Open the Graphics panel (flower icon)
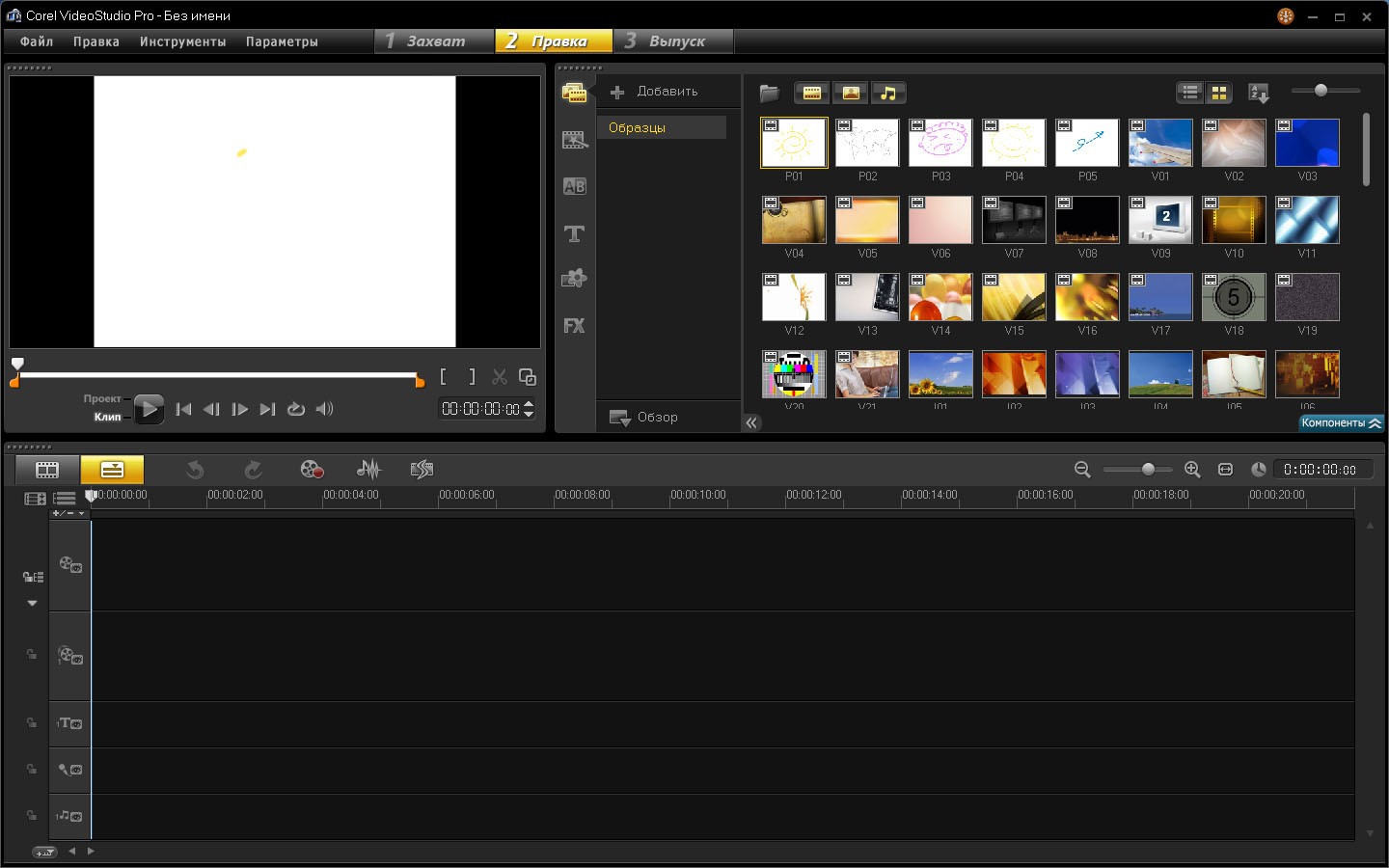 [574, 279]
